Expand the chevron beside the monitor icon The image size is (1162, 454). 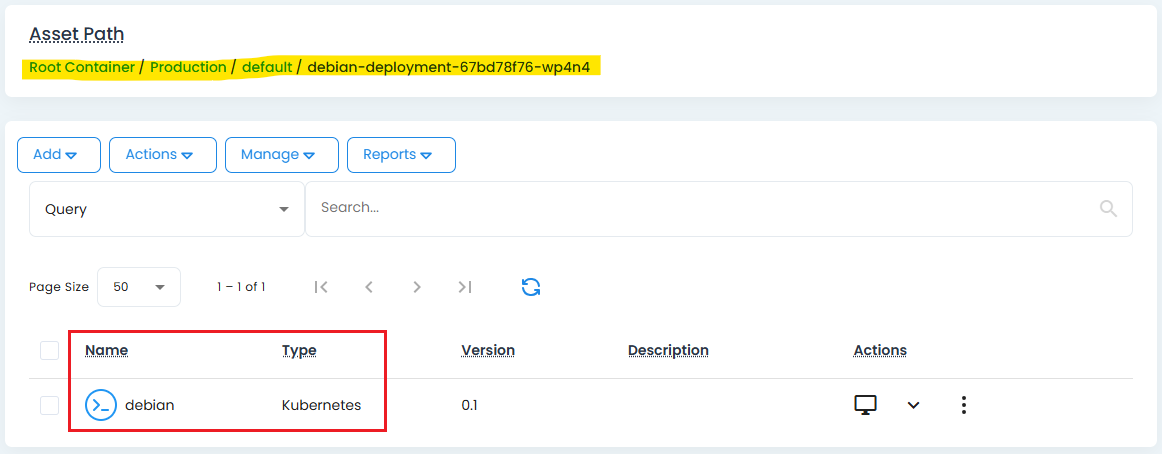click(x=913, y=405)
